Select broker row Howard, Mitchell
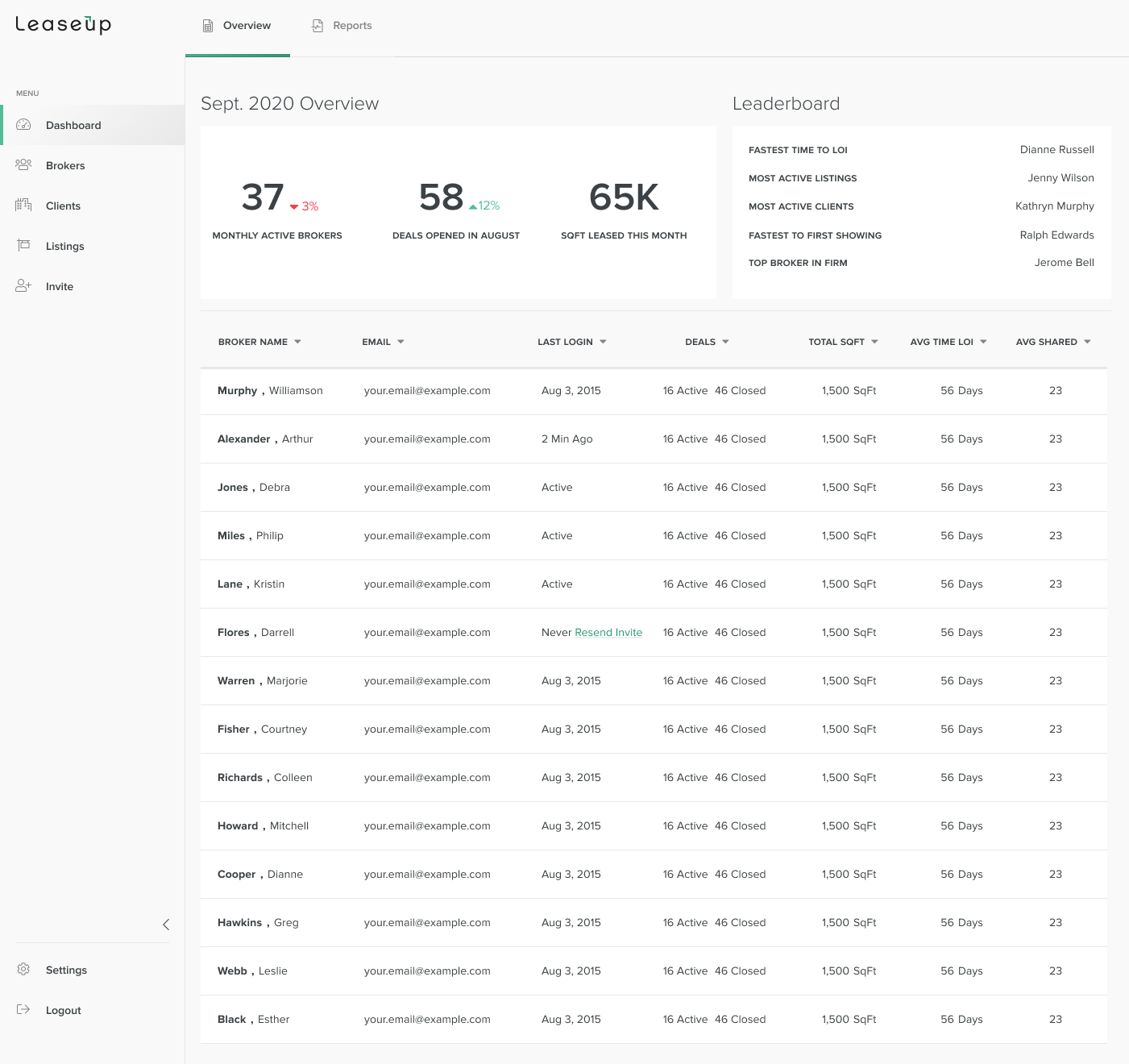The width and height of the screenshot is (1129, 1064). 654,826
